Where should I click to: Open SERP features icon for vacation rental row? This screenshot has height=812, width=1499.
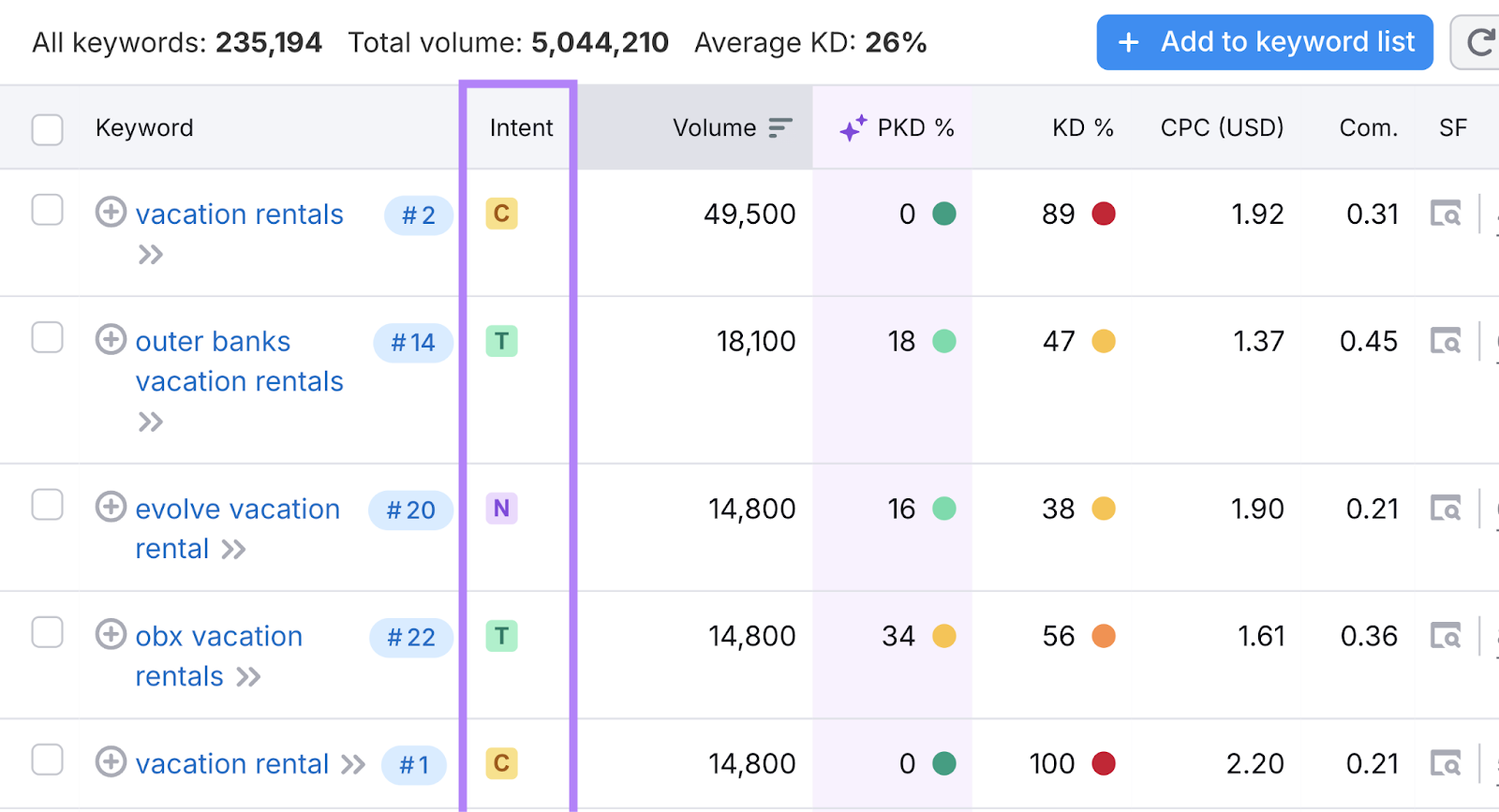[1446, 763]
